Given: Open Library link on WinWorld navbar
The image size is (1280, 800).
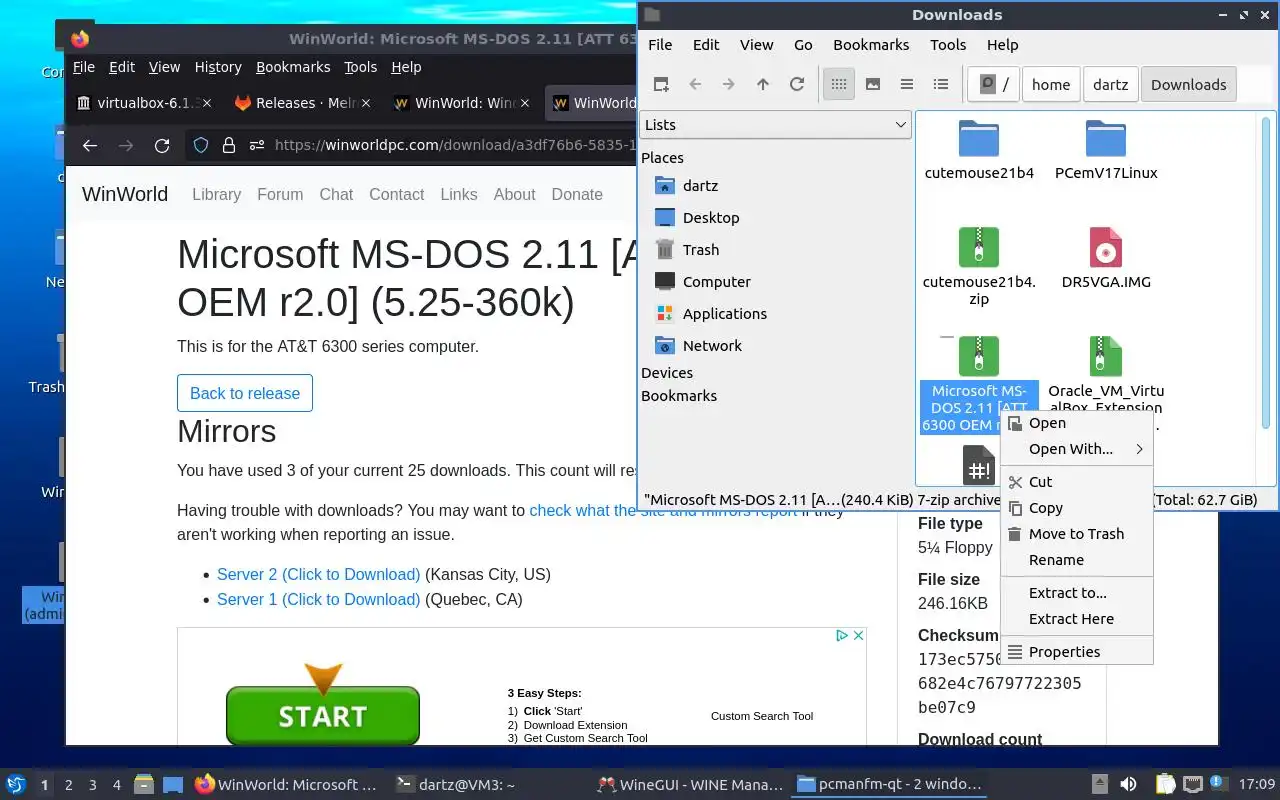Looking at the screenshot, I should click(x=217, y=194).
